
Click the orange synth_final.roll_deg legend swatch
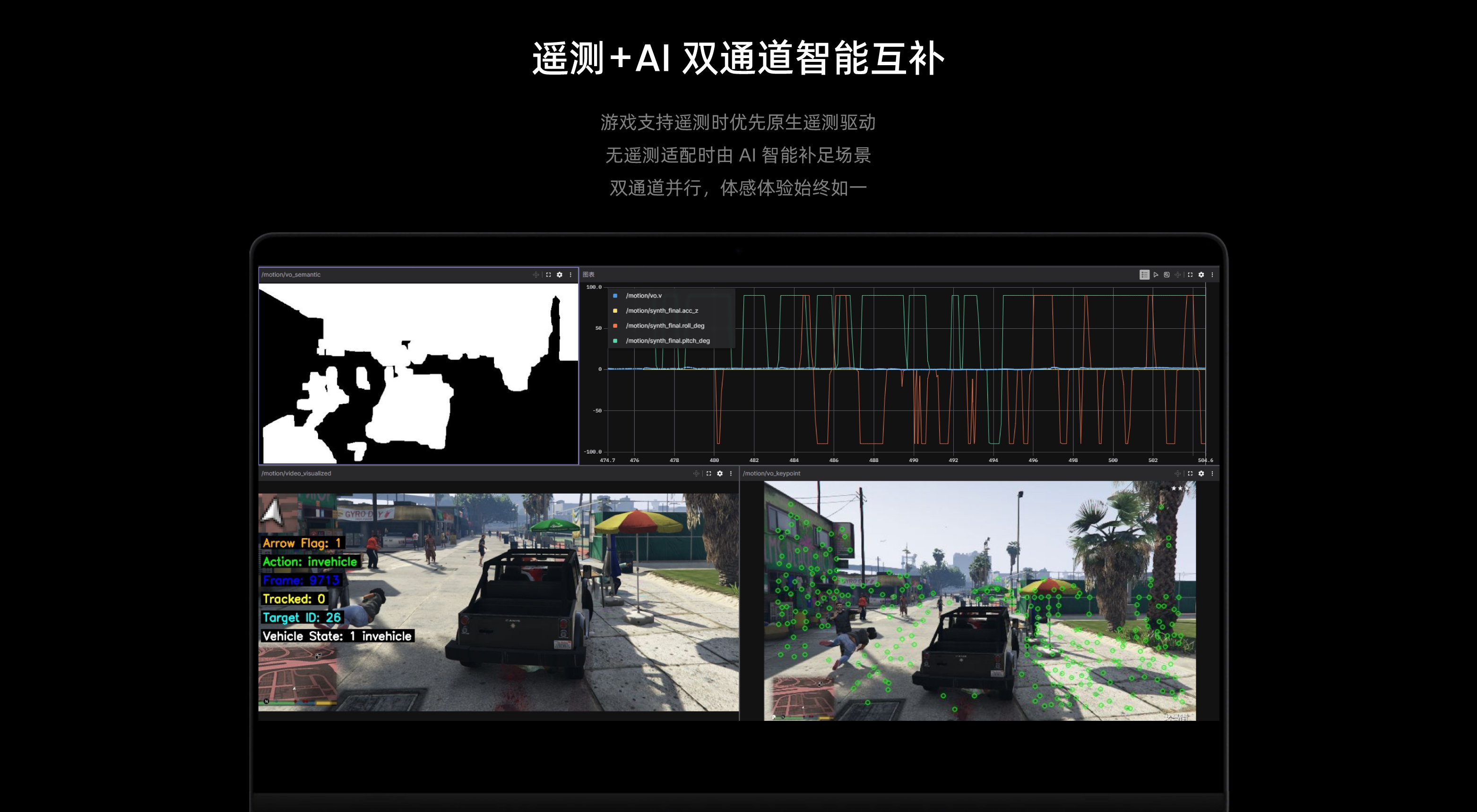click(615, 325)
